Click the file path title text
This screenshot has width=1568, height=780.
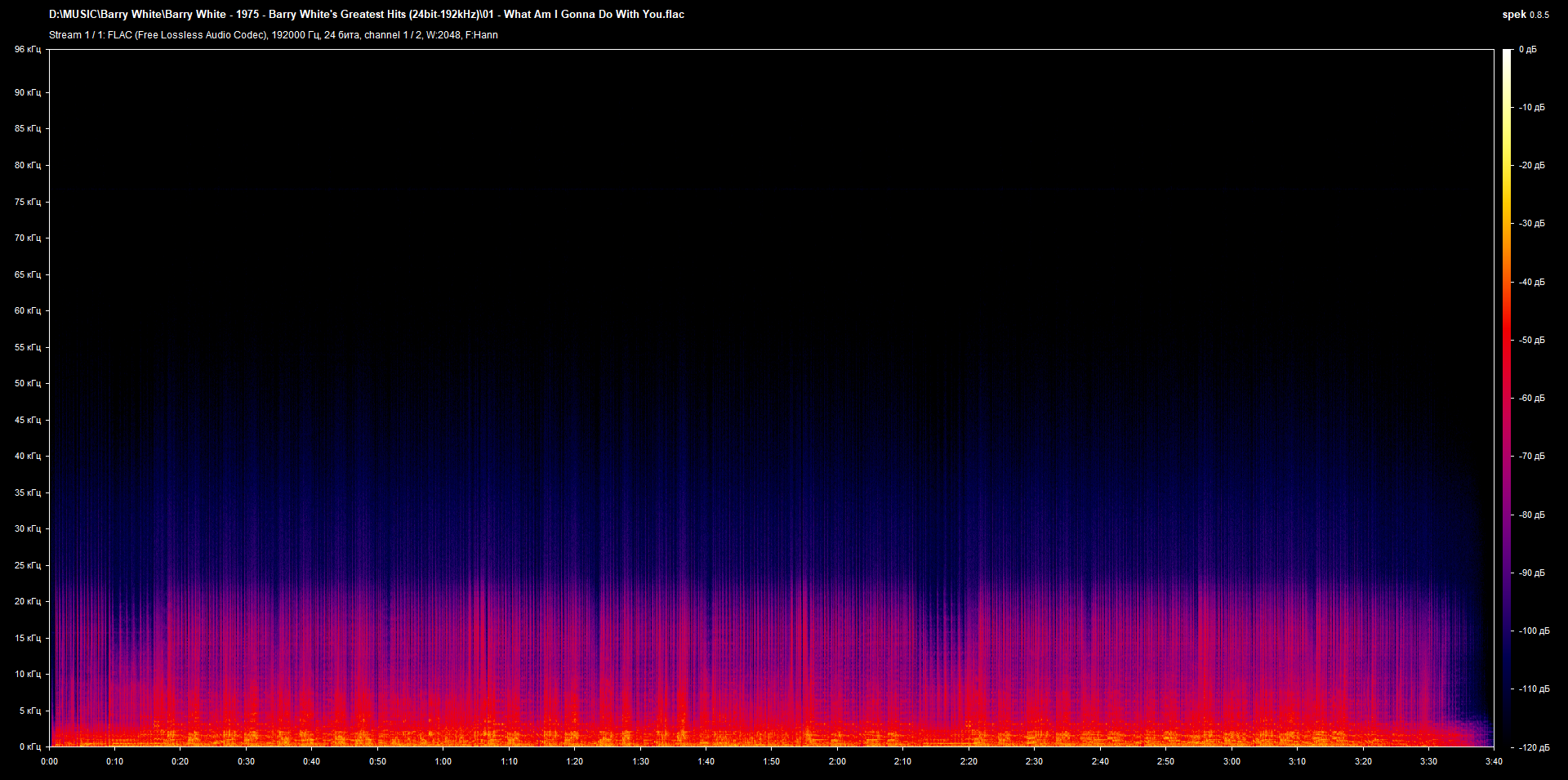(x=367, y=14)
